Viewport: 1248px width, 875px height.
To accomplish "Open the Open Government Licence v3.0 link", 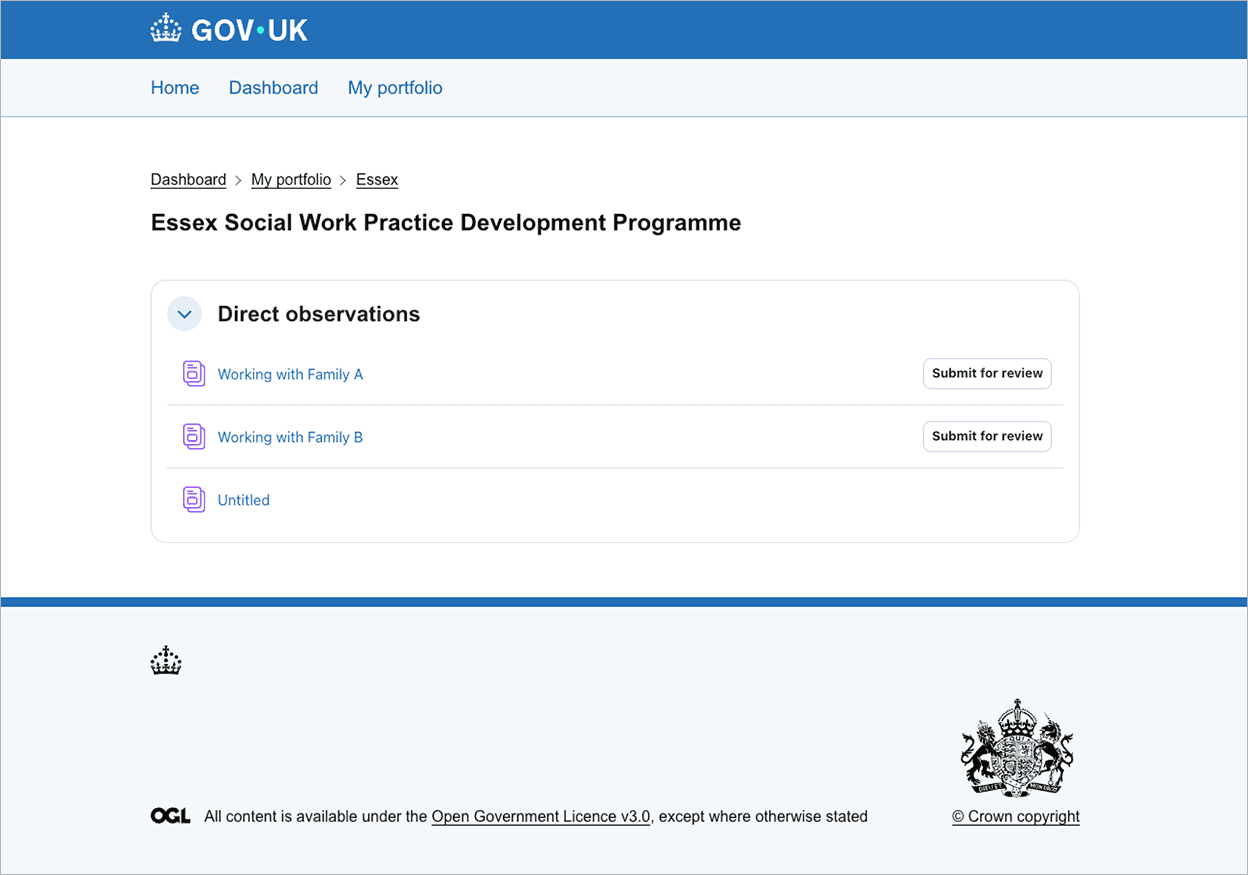I will pyautogui.click(x=540, y=816).
